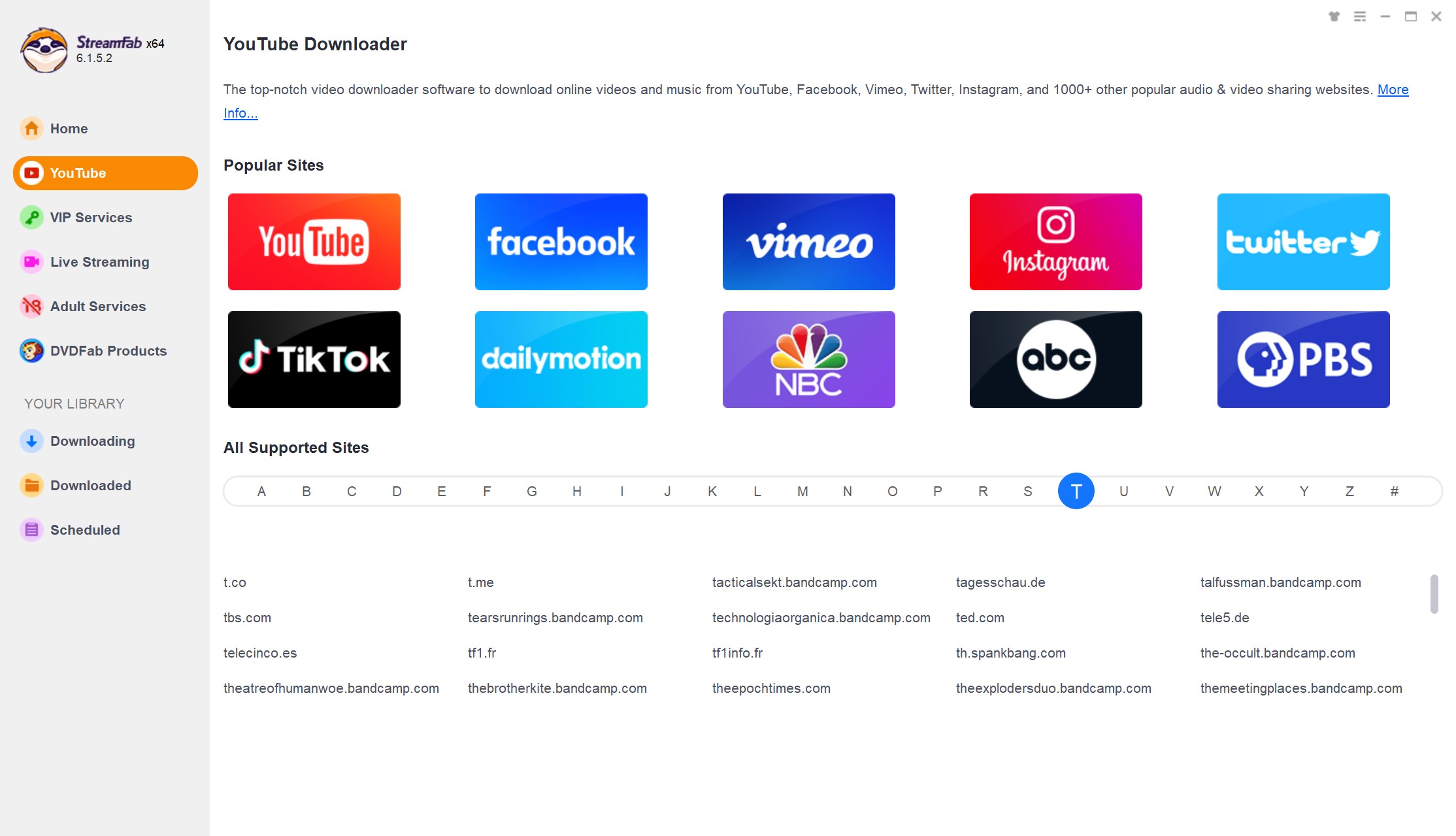
Task: Open the Facebook downloader tile
Action: coord(561,242)
